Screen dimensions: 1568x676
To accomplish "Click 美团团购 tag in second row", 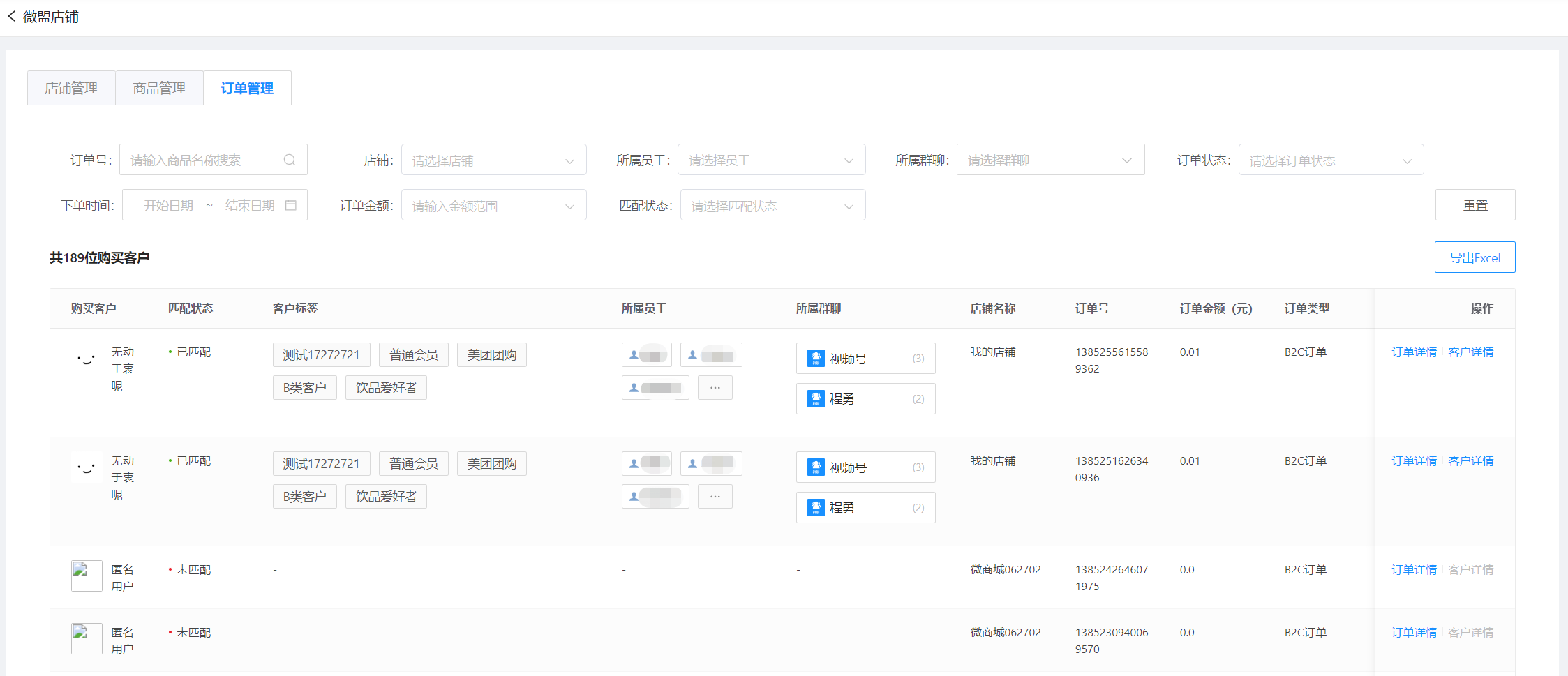I will tap(492, 463).
